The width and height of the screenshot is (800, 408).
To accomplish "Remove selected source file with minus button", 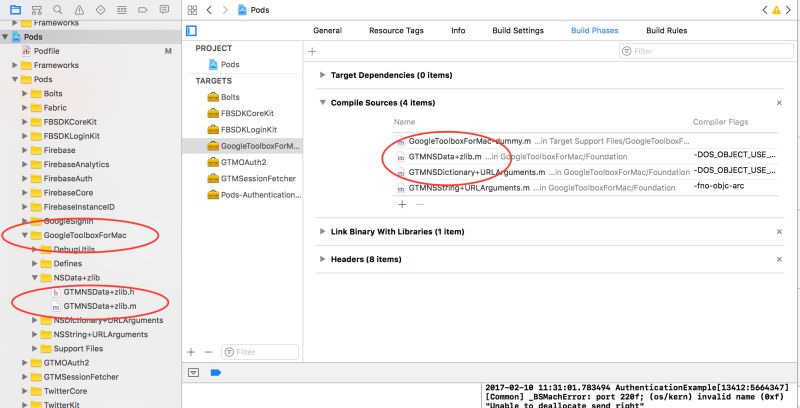I will [x=419, y=204].
